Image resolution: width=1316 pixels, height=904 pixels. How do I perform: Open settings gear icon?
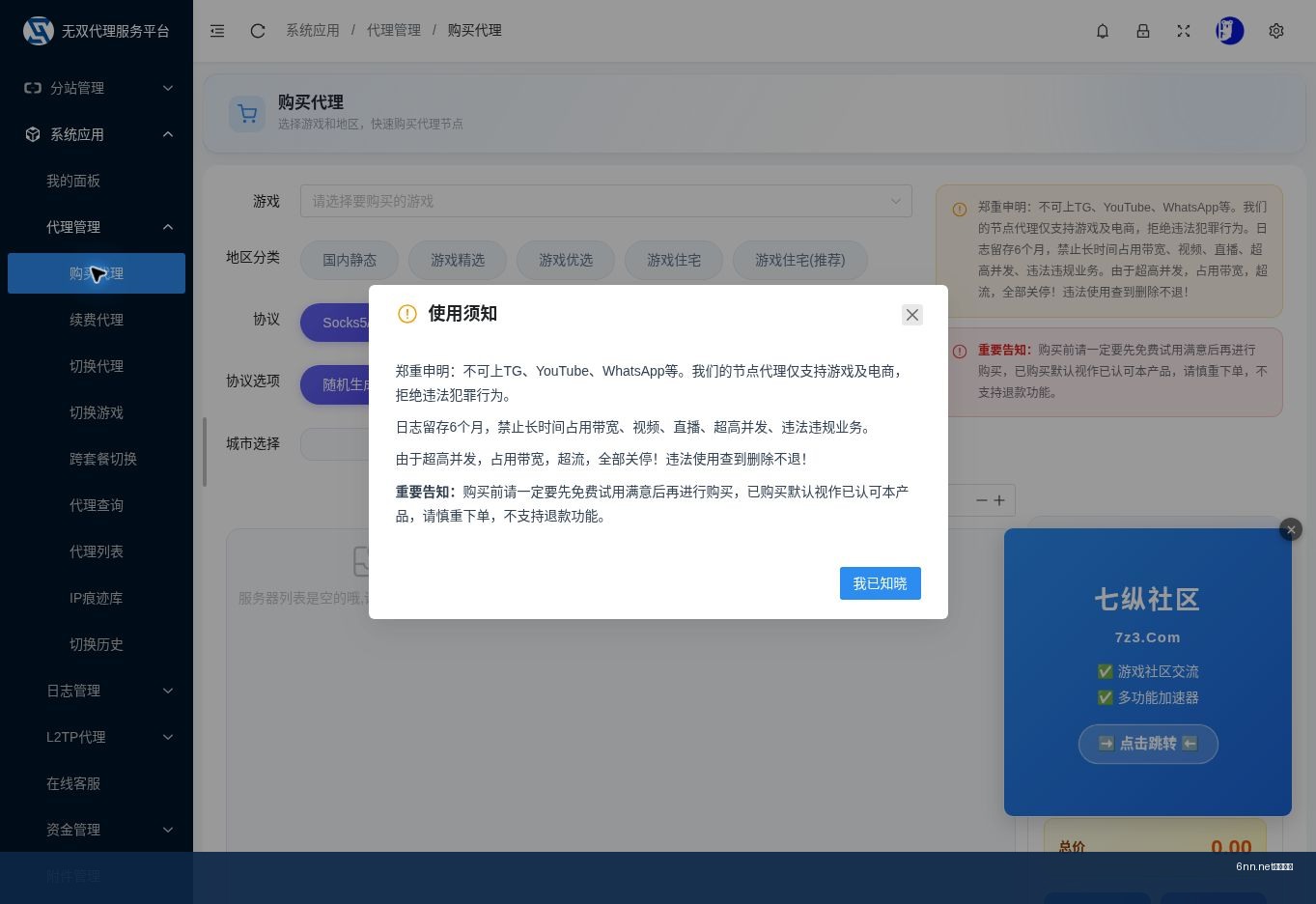click(x=1276, y=31)
